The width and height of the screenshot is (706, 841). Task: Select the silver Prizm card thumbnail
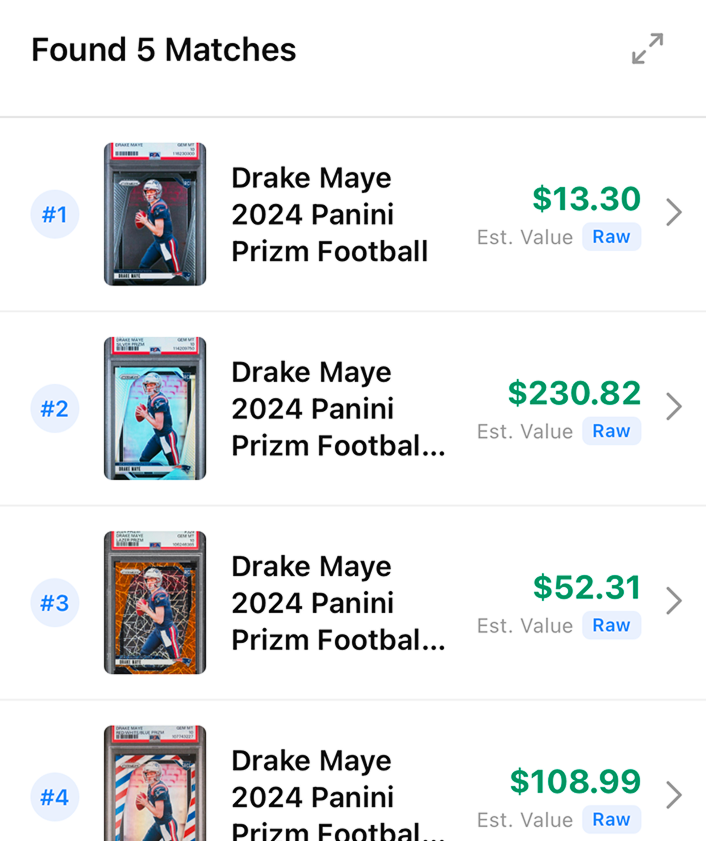155,408
